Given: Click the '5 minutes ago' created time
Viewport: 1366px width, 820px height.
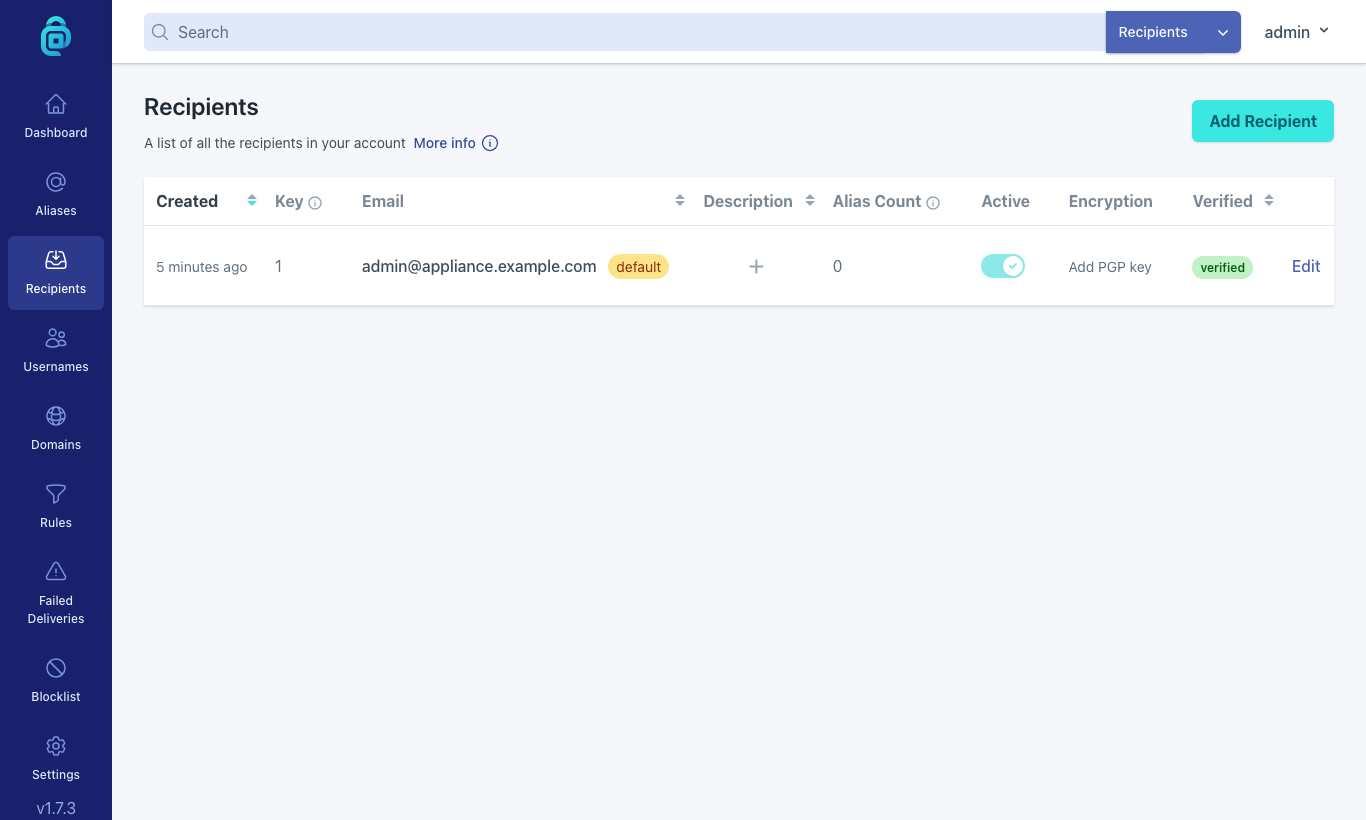Looking at the screenshot, I should click(202, 267).
